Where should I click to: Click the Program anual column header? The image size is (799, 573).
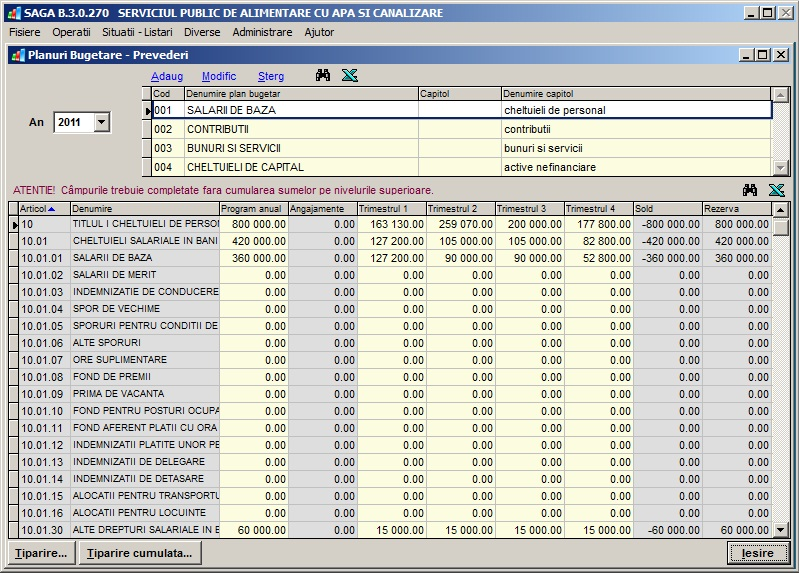254,209
